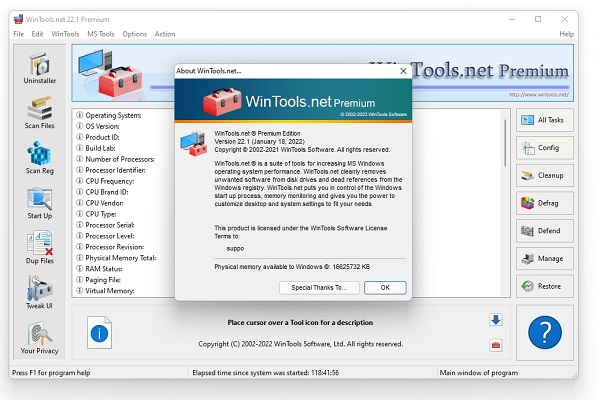Click the small red toolbox icon
The width and height of the screenshot is (600, 400).
496,345
